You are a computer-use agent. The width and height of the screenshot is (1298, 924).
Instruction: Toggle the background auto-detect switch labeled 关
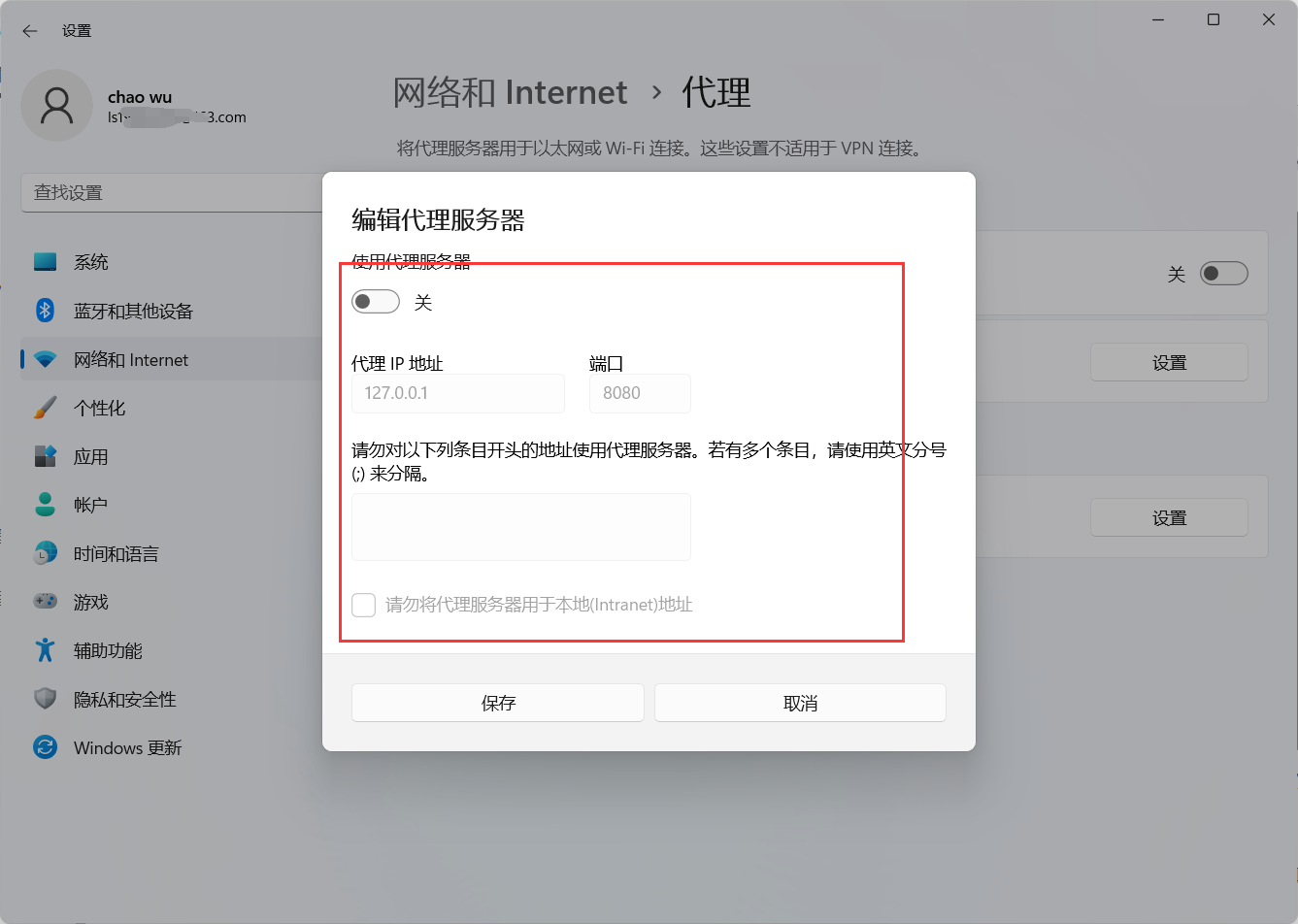1223,274
